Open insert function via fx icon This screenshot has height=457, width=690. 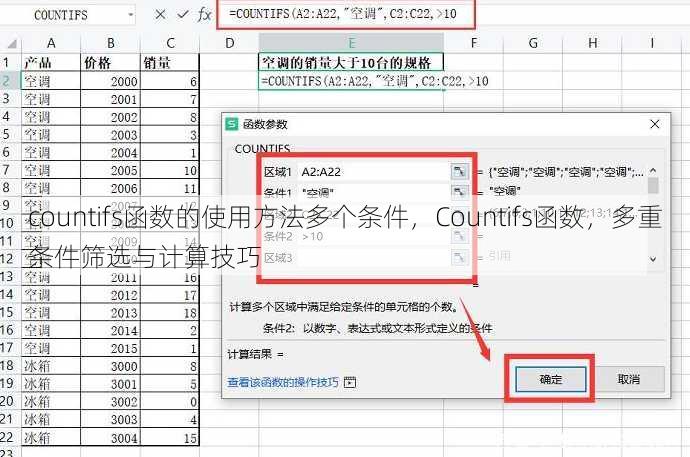[205, 15]
